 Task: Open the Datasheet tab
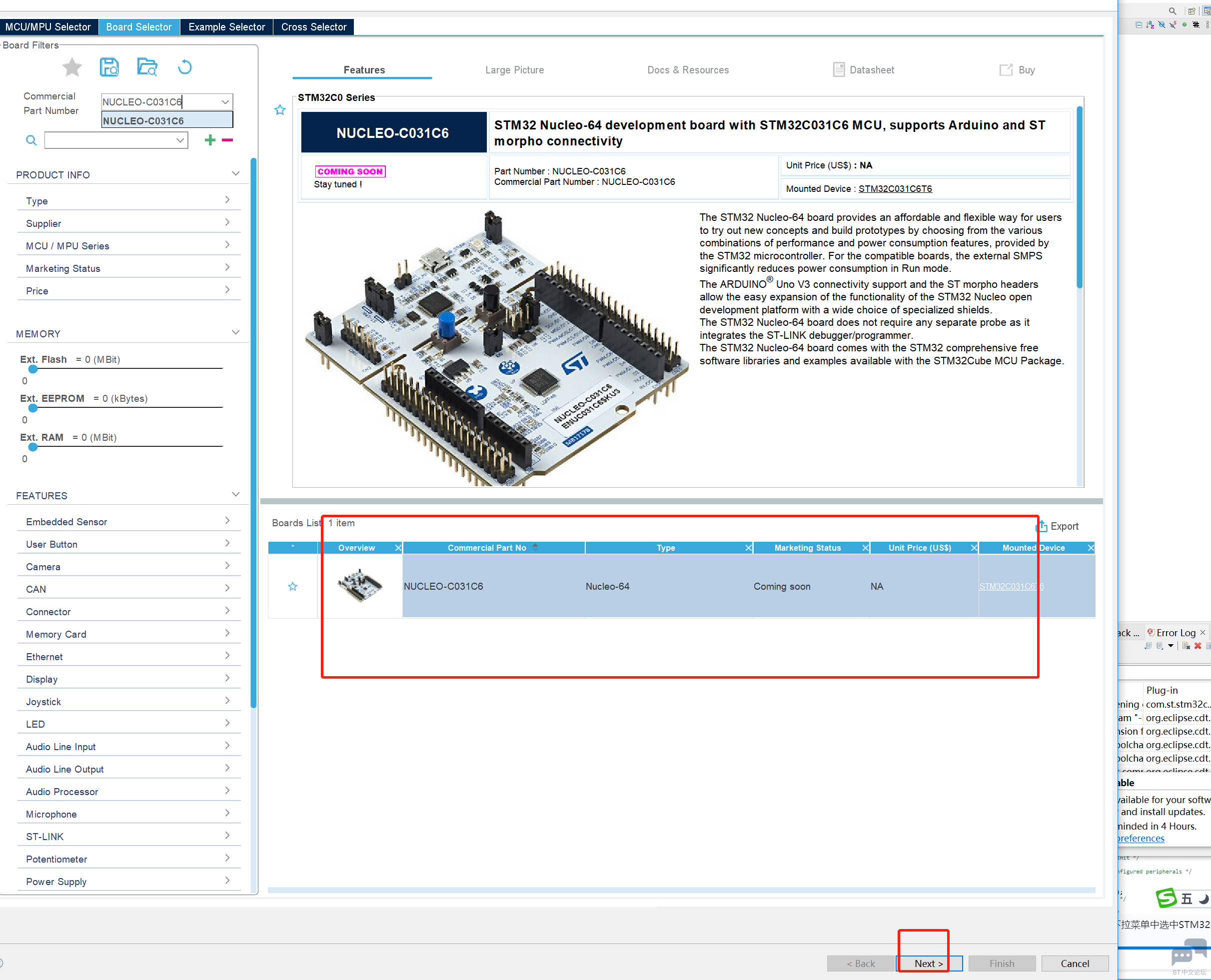click(x=864, y=70)
